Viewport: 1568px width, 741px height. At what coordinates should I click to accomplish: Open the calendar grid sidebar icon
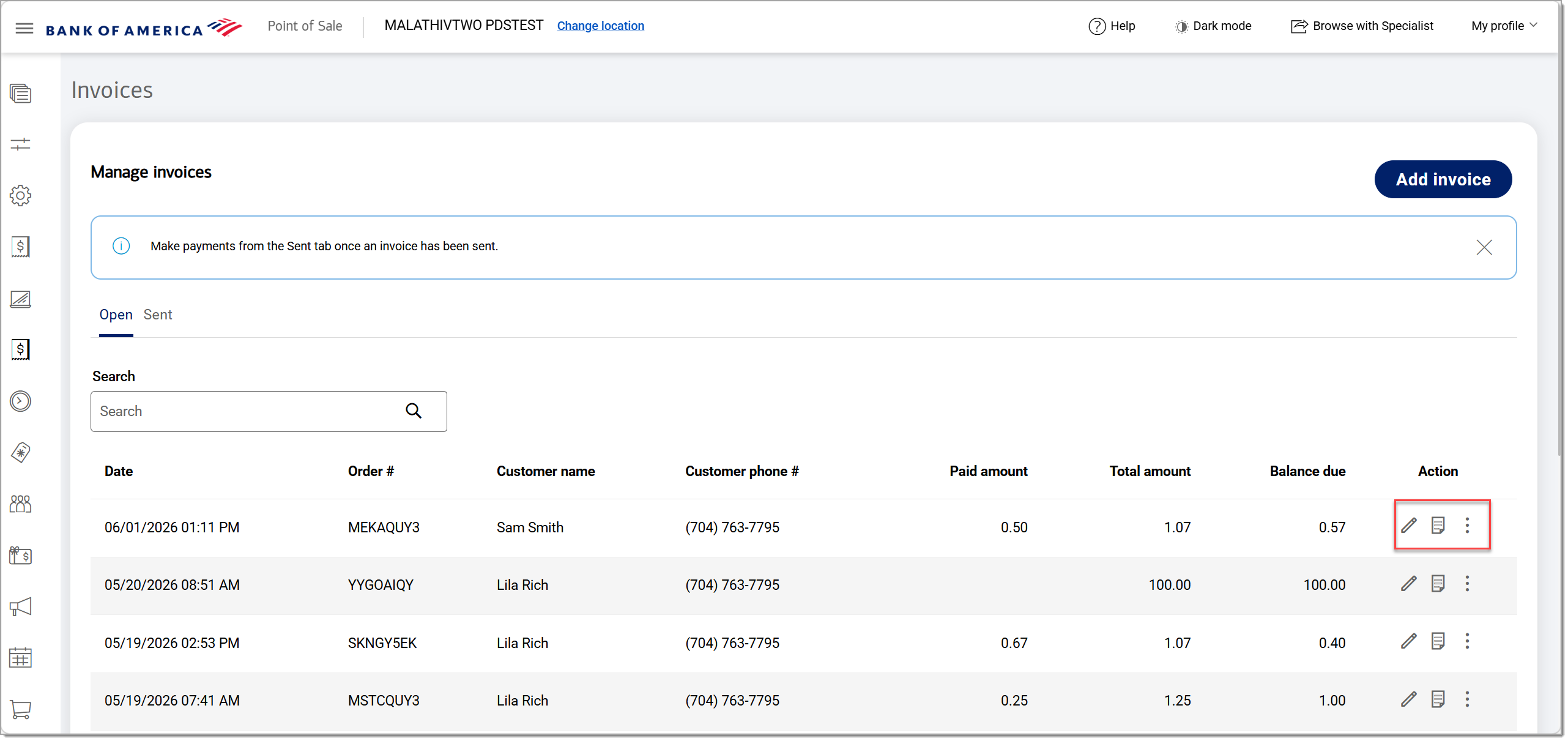[x=21, y=658]
